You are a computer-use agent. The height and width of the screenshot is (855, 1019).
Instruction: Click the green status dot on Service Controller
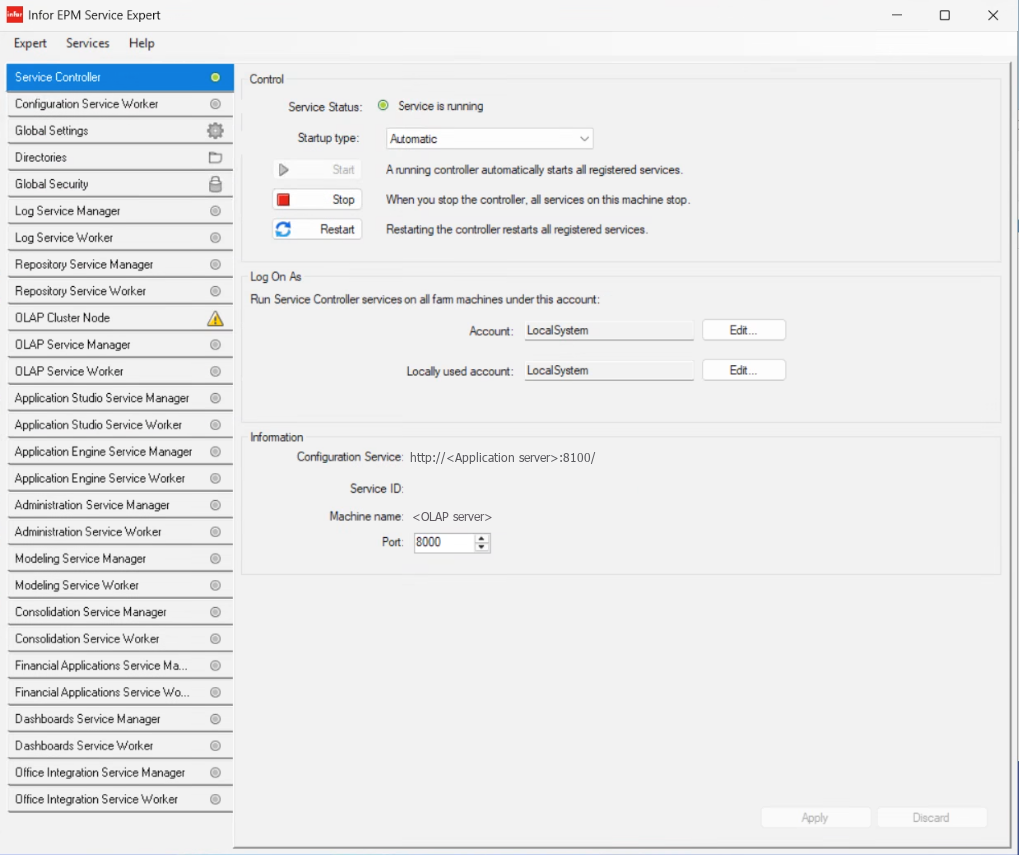coord(215,77)
